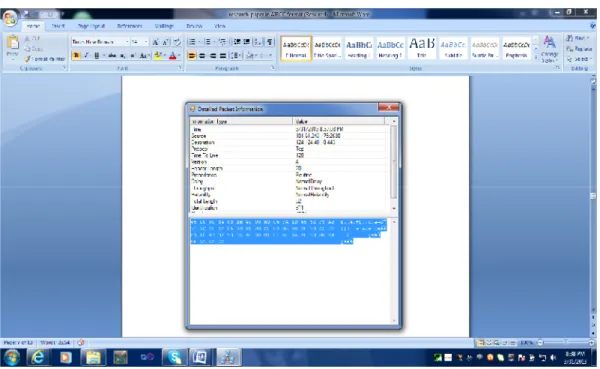Click the red font color icon

click(x=173, y=56)
